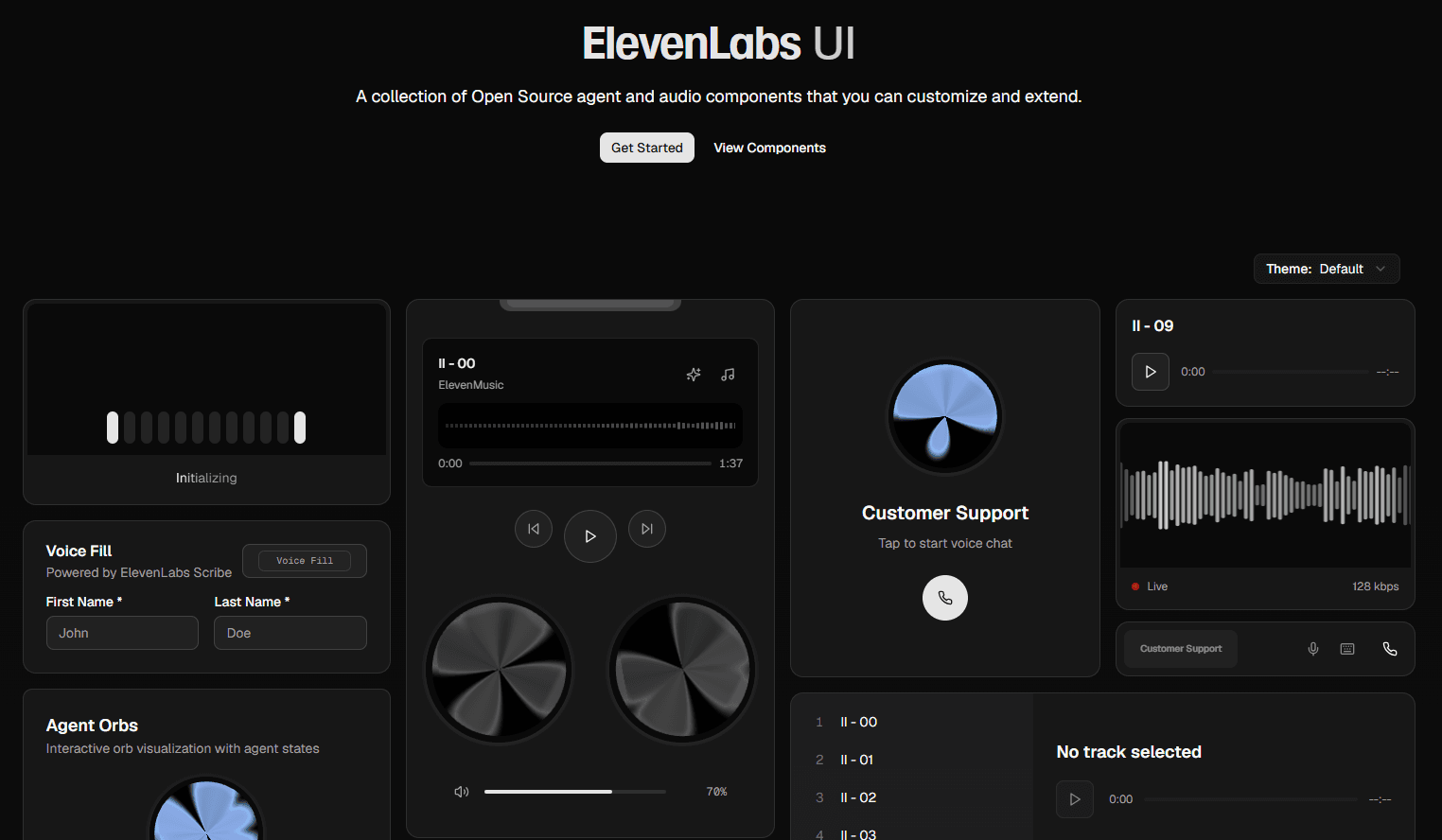Select track 2 II - 01 in the playlist

[x=912, y=760]
